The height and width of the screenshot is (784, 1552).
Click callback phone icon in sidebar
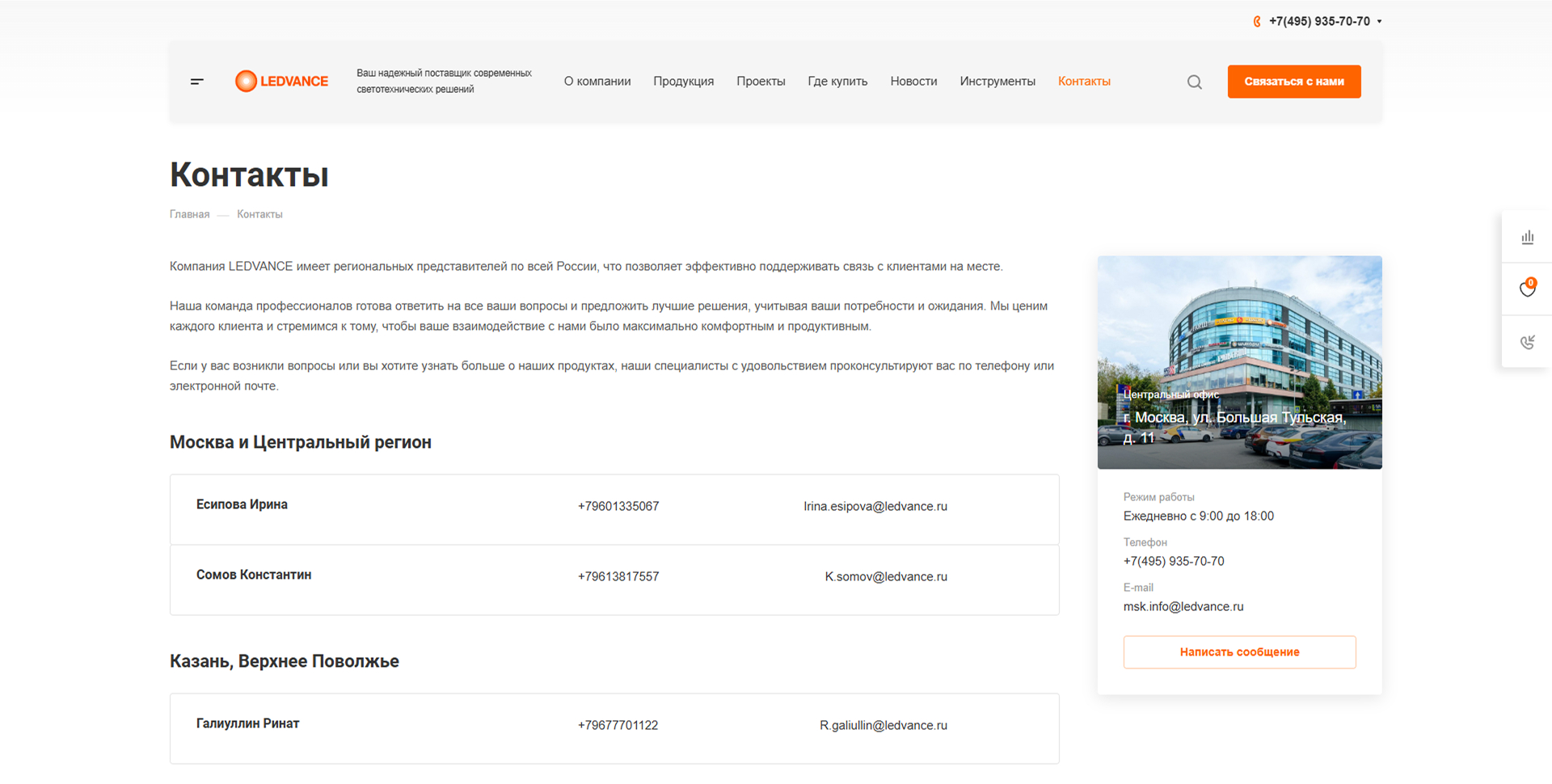coord(1527,342)
